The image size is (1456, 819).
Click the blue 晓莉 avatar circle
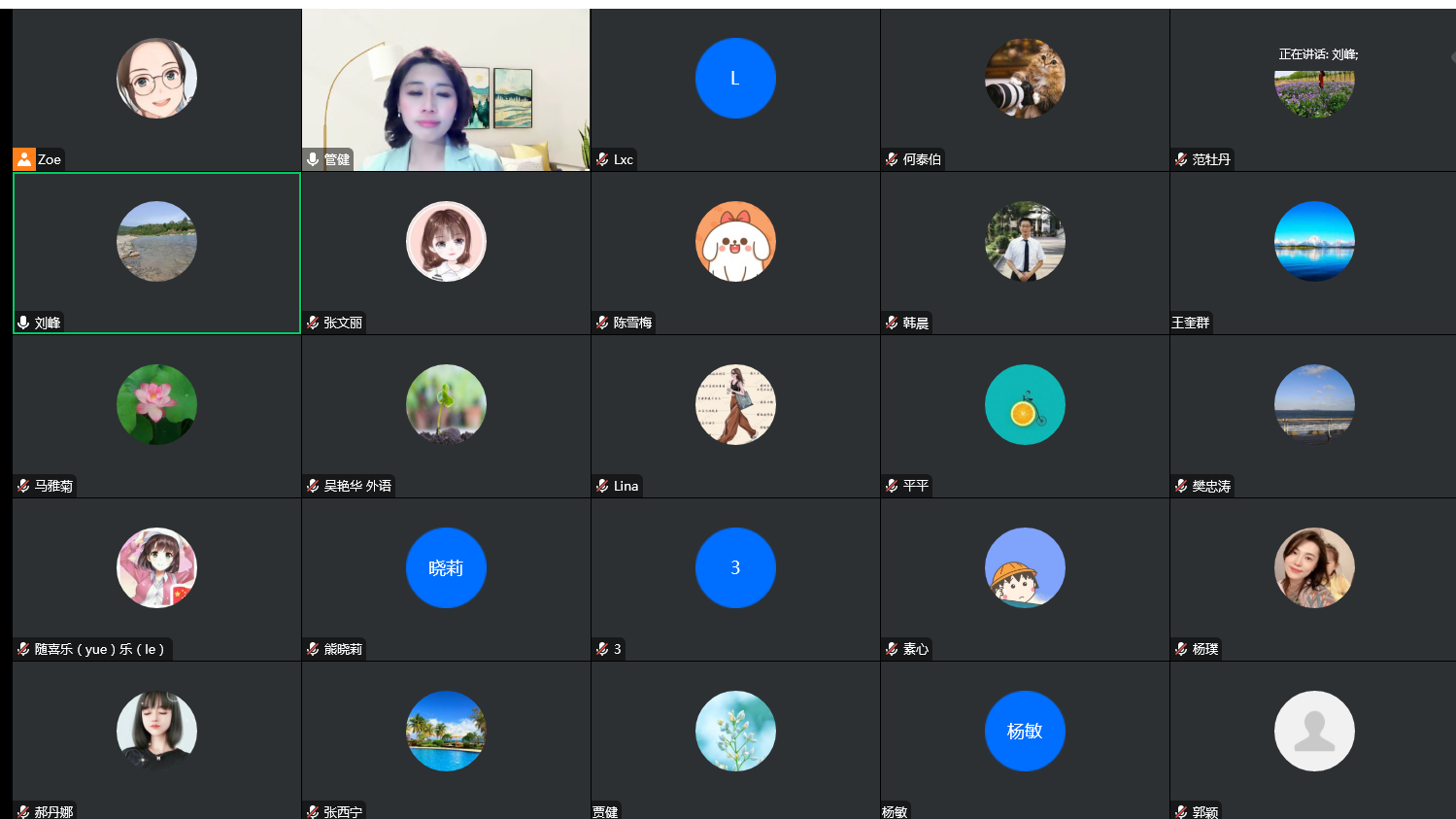[x=446, y=568]
